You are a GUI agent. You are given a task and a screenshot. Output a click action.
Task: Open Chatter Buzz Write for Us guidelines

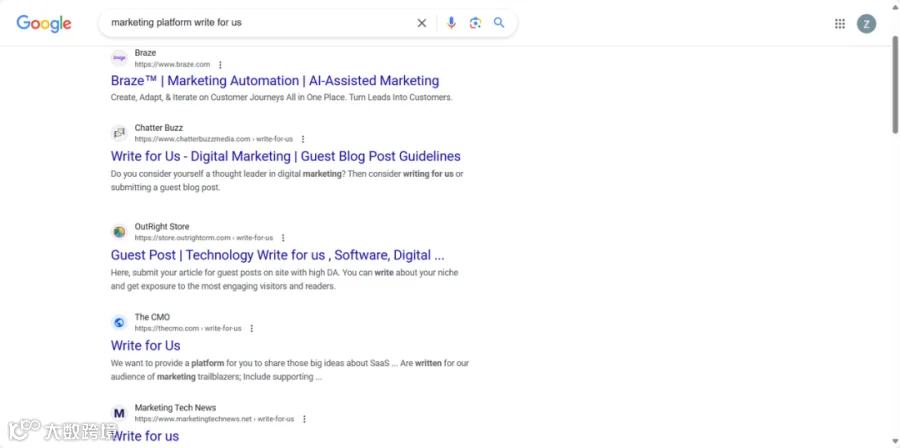pyautogui.click(x=286, y=156)
